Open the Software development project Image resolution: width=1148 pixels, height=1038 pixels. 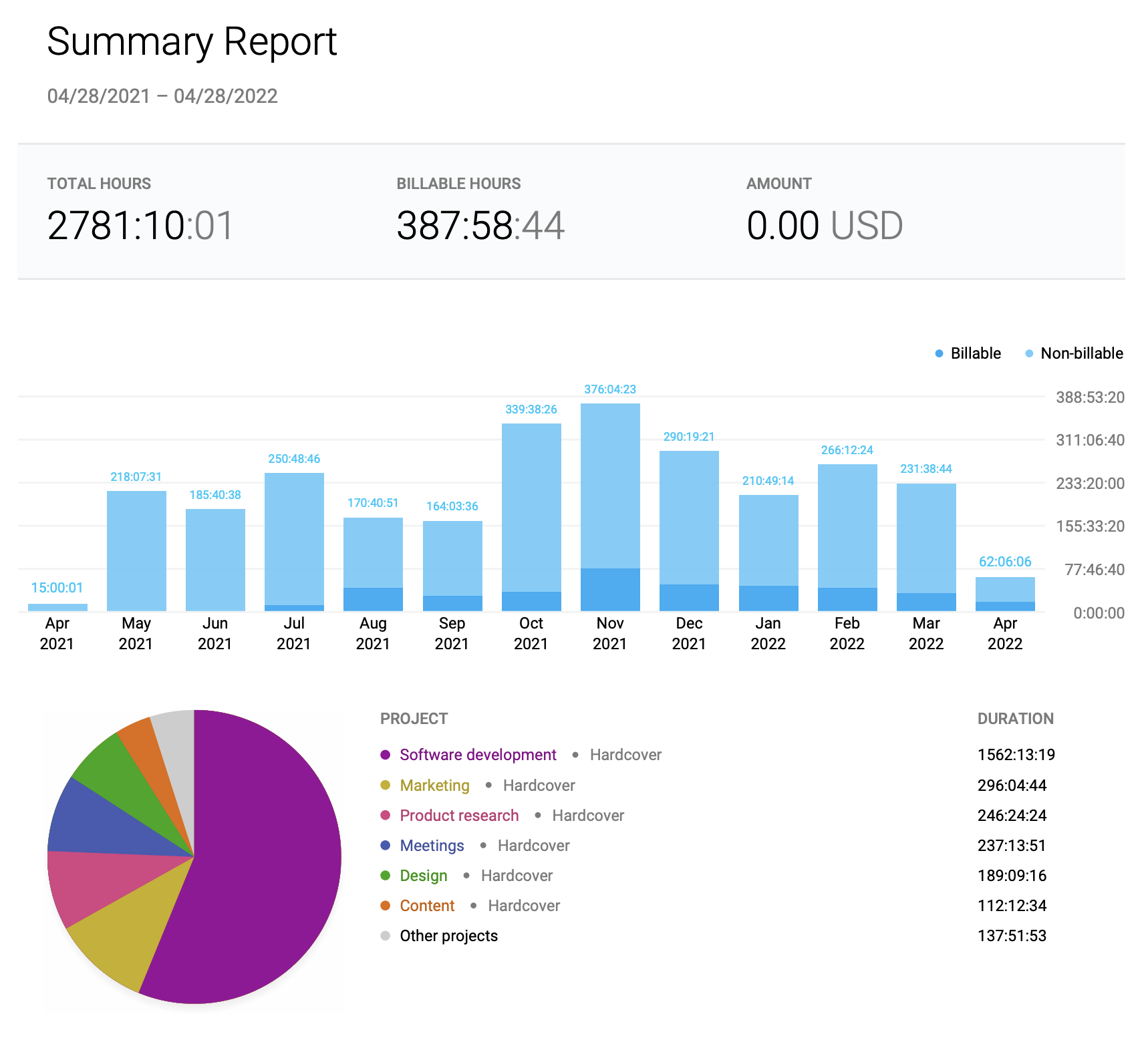coord(477,755)
